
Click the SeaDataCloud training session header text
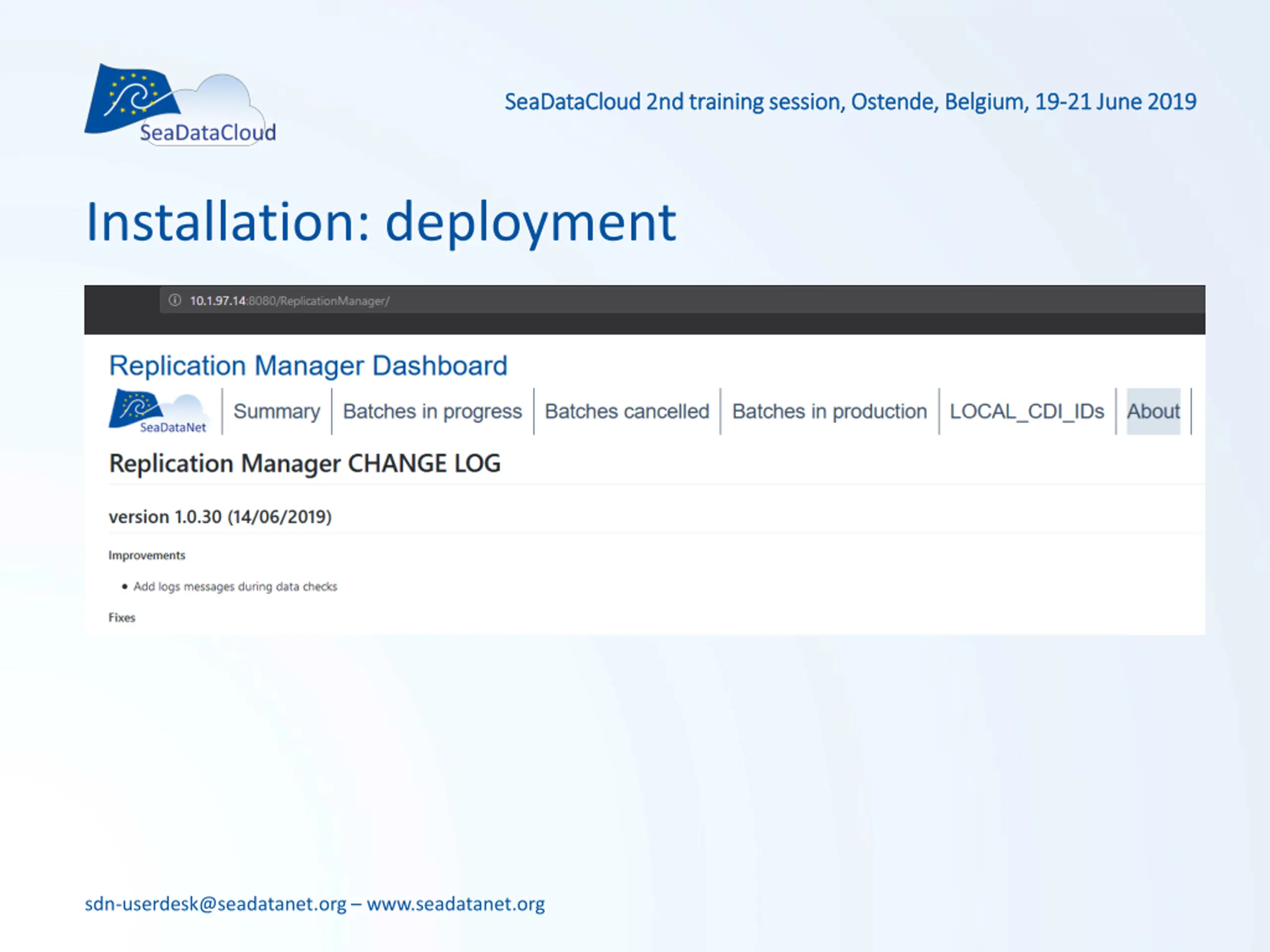pos(850,102)
